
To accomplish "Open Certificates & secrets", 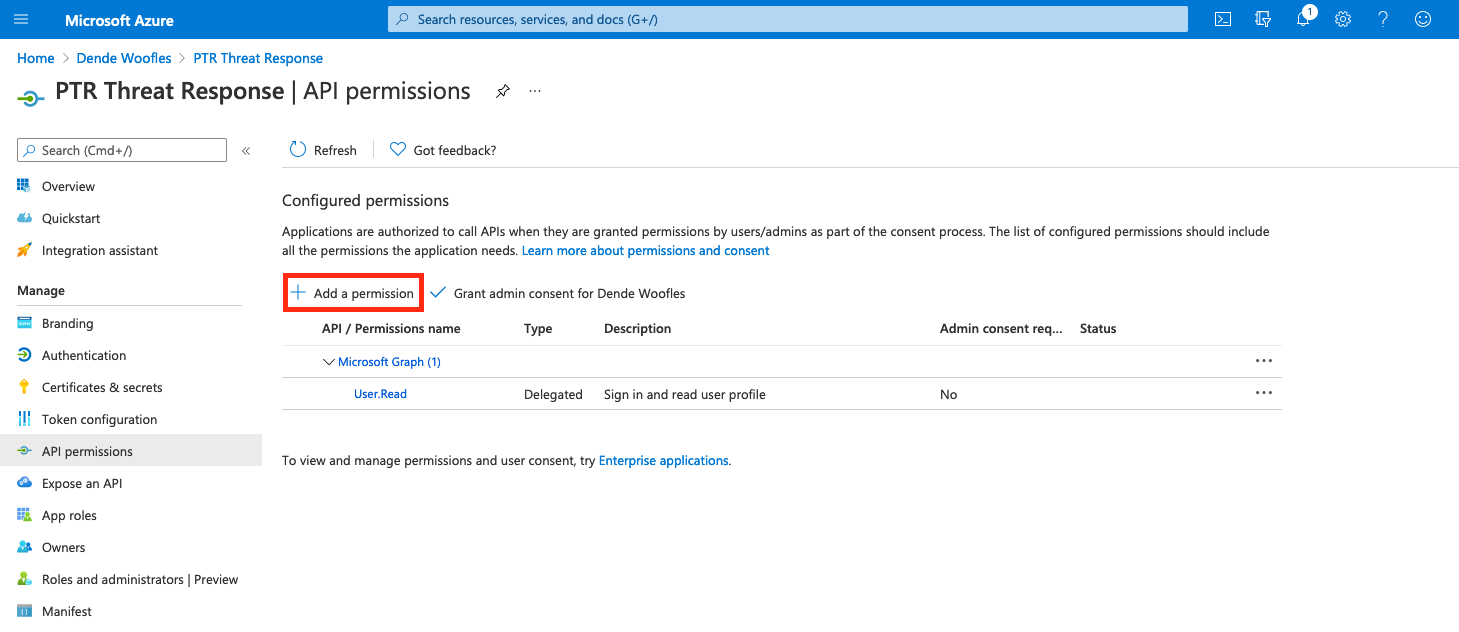I will point(102,387).
